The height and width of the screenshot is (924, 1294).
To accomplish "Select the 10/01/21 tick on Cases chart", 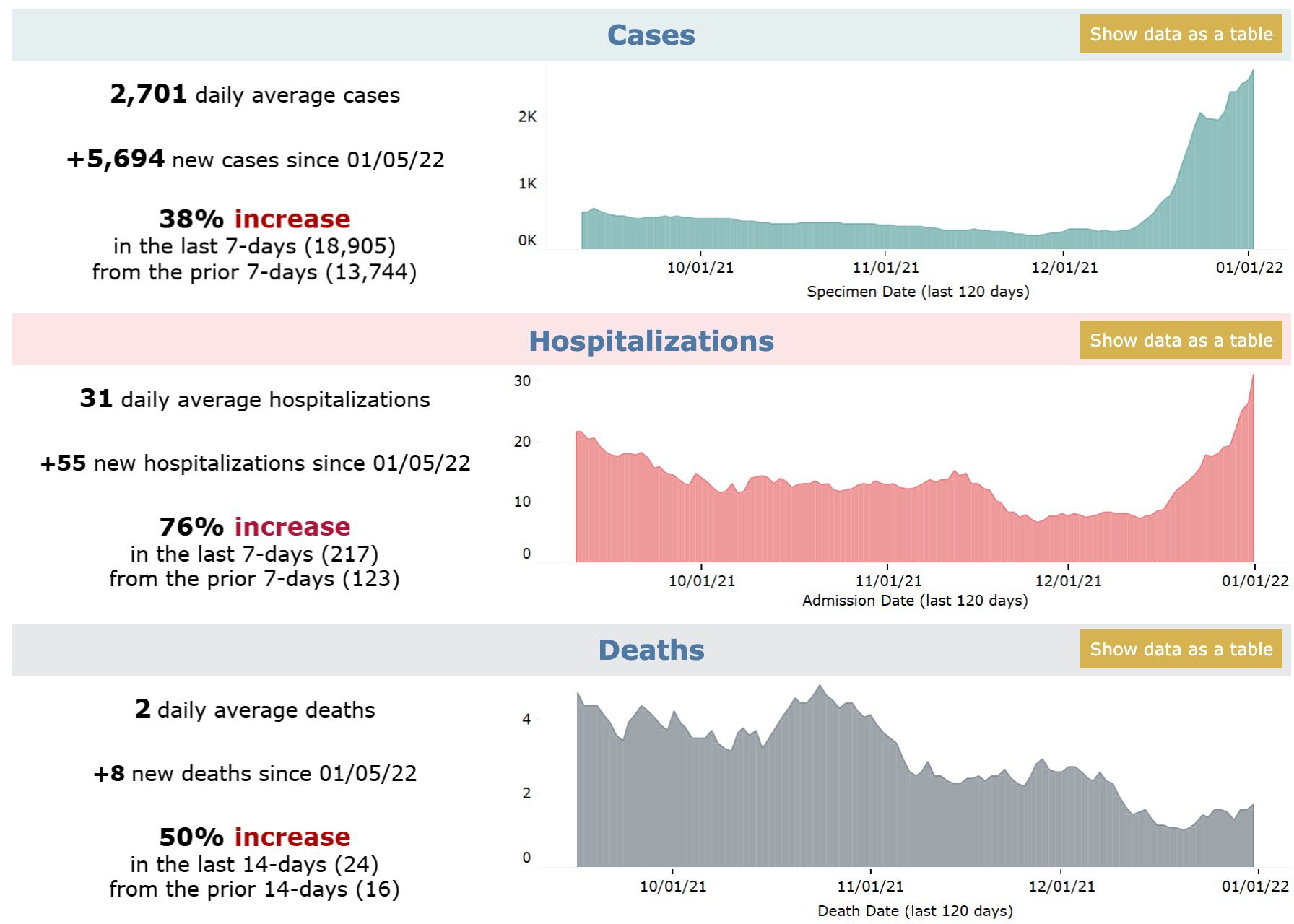I will (x=700, y=268).
